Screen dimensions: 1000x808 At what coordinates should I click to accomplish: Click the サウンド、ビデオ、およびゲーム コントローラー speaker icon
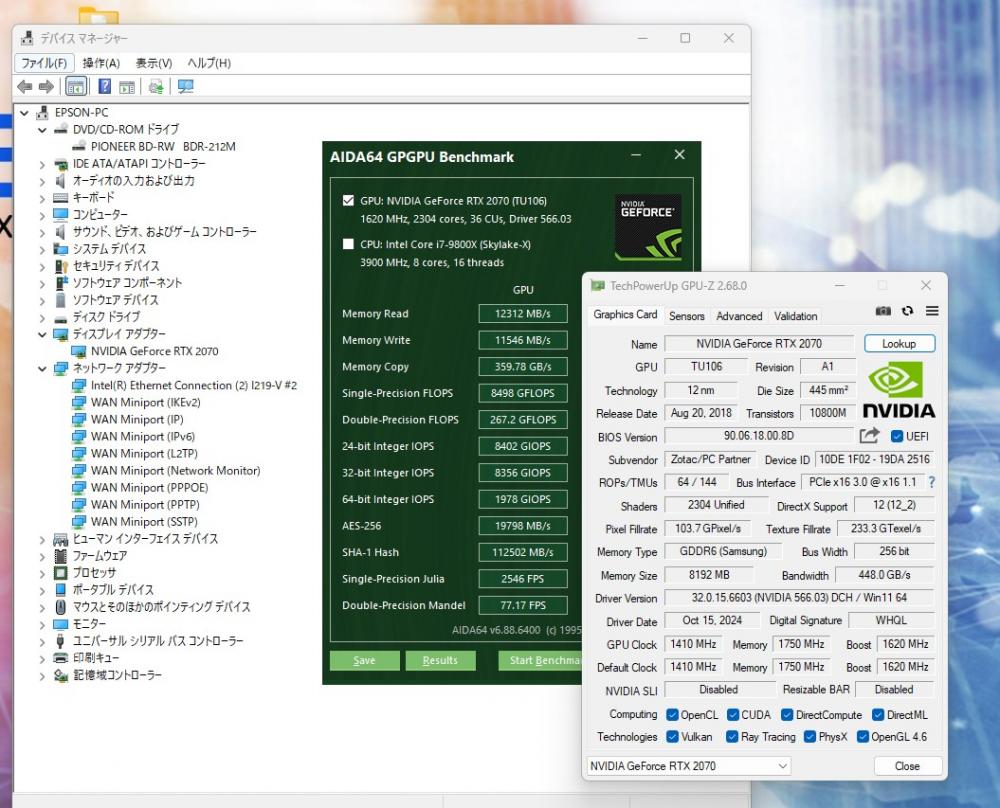click(x=61, y=231)
